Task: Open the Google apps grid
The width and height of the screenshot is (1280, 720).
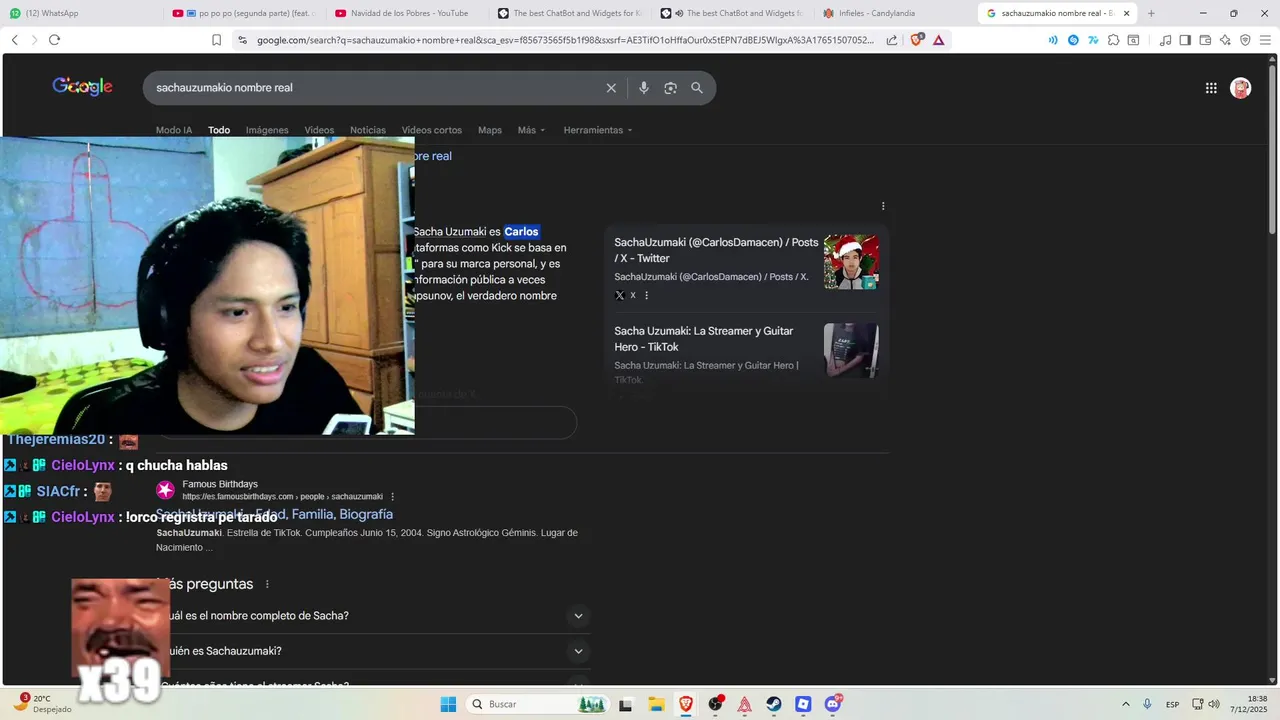Action: (x=1211, y=88)
